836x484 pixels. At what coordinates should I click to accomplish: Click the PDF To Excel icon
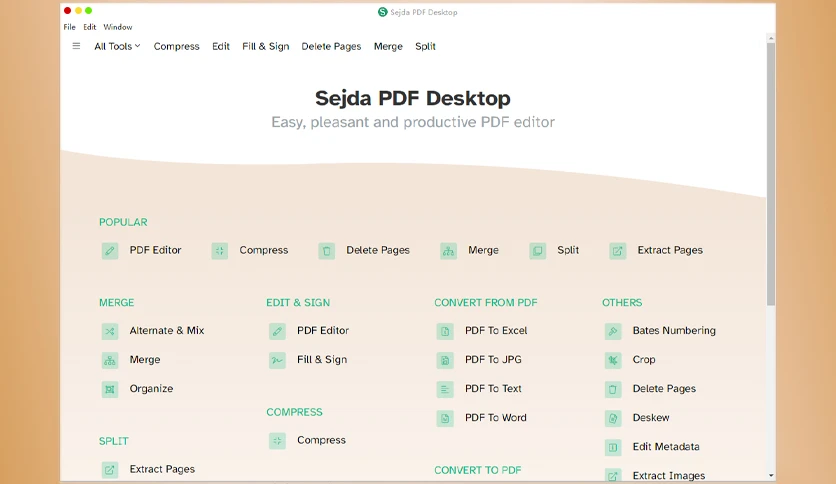[445, 331]
